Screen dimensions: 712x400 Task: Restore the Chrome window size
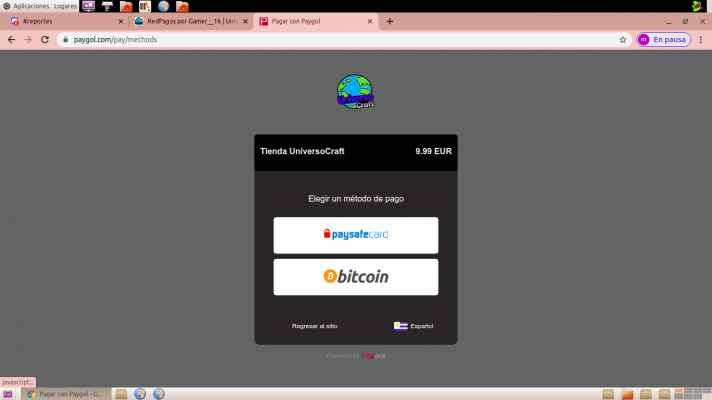pyautogui.click(x=685, y=21)
